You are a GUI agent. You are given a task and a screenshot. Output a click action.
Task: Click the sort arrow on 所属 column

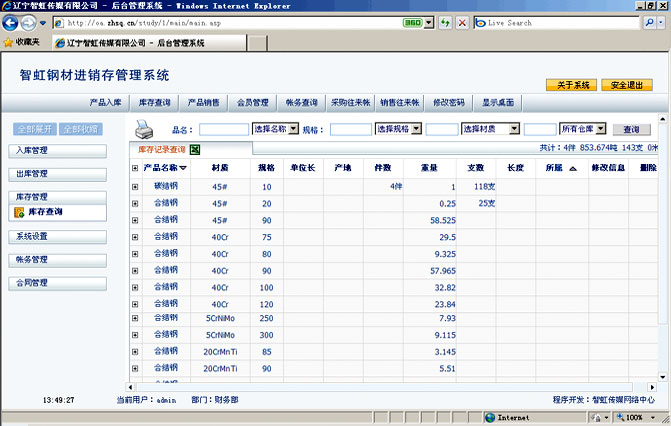coord(573,168)
